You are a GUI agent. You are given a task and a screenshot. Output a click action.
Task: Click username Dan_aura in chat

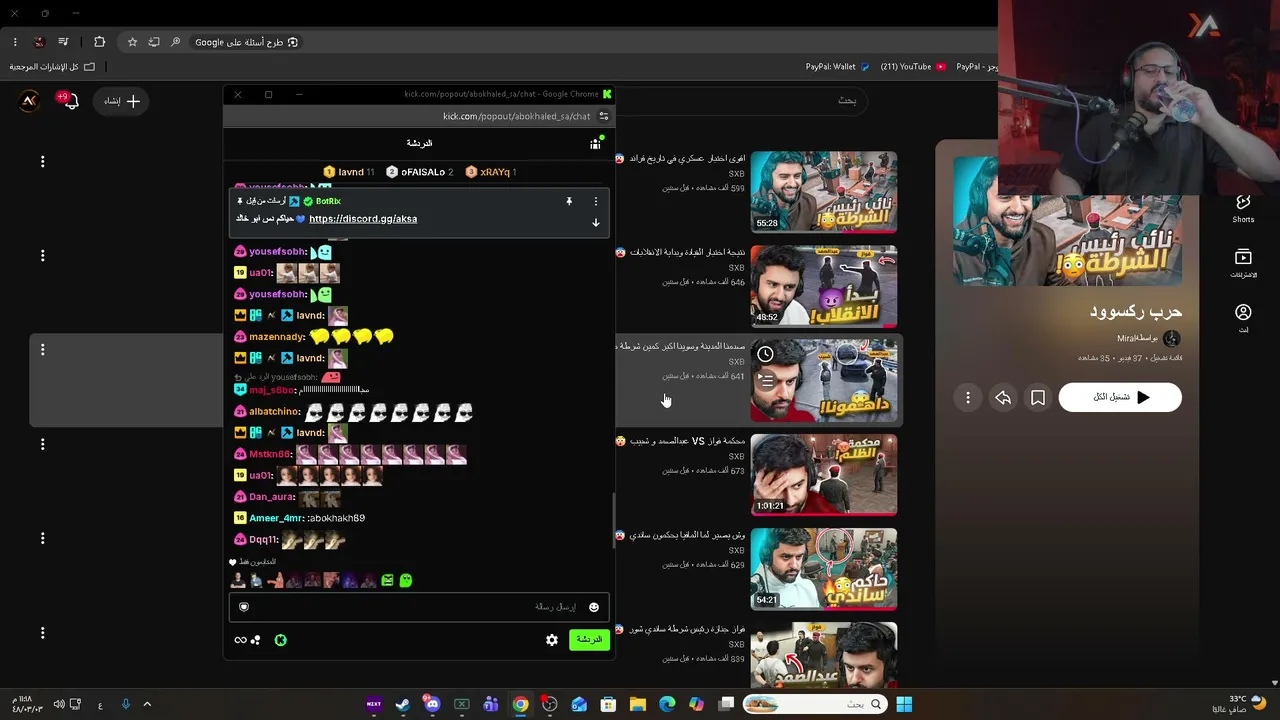click(x=272, y=497)
